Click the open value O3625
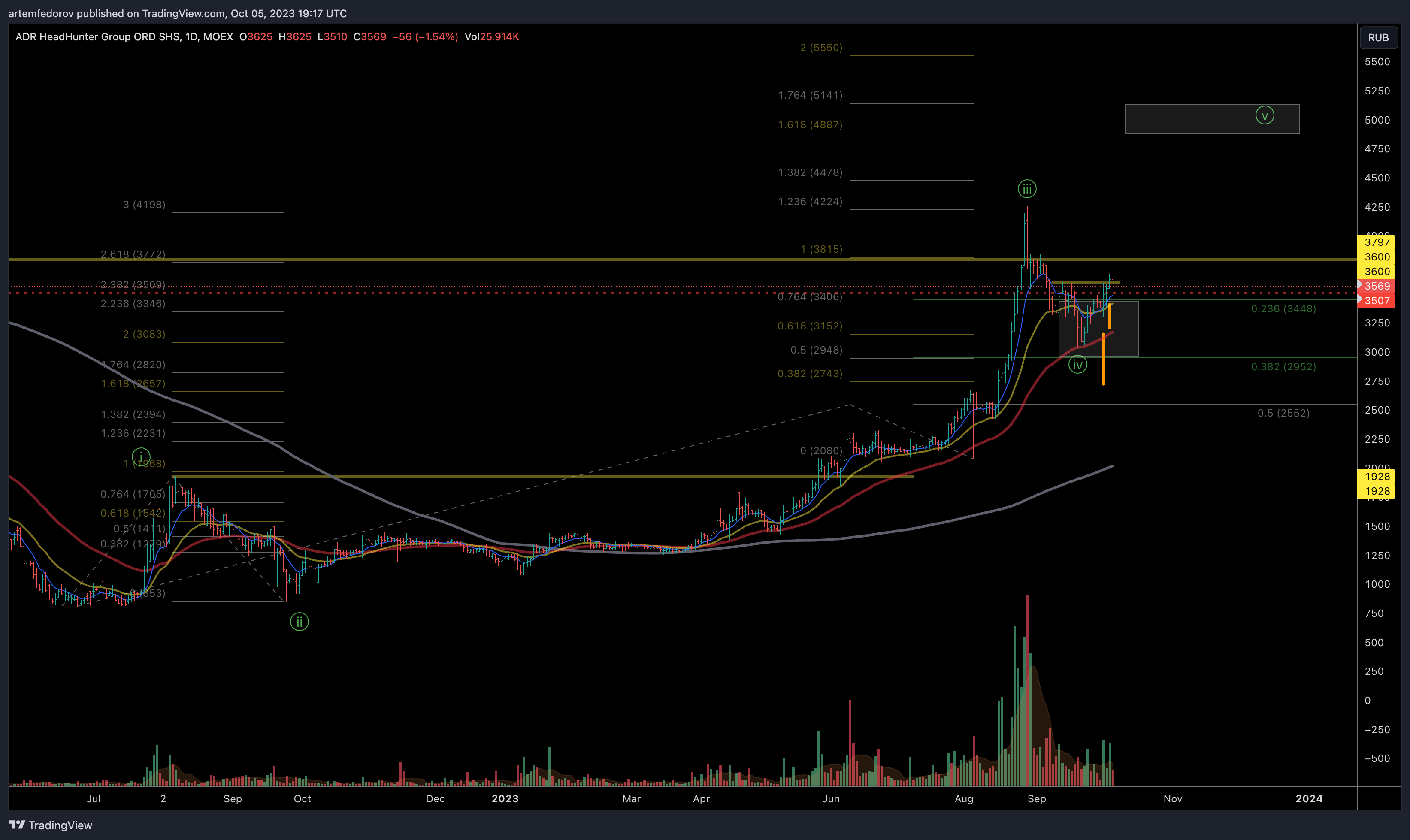1410x840 pixels. click(256, 37)
